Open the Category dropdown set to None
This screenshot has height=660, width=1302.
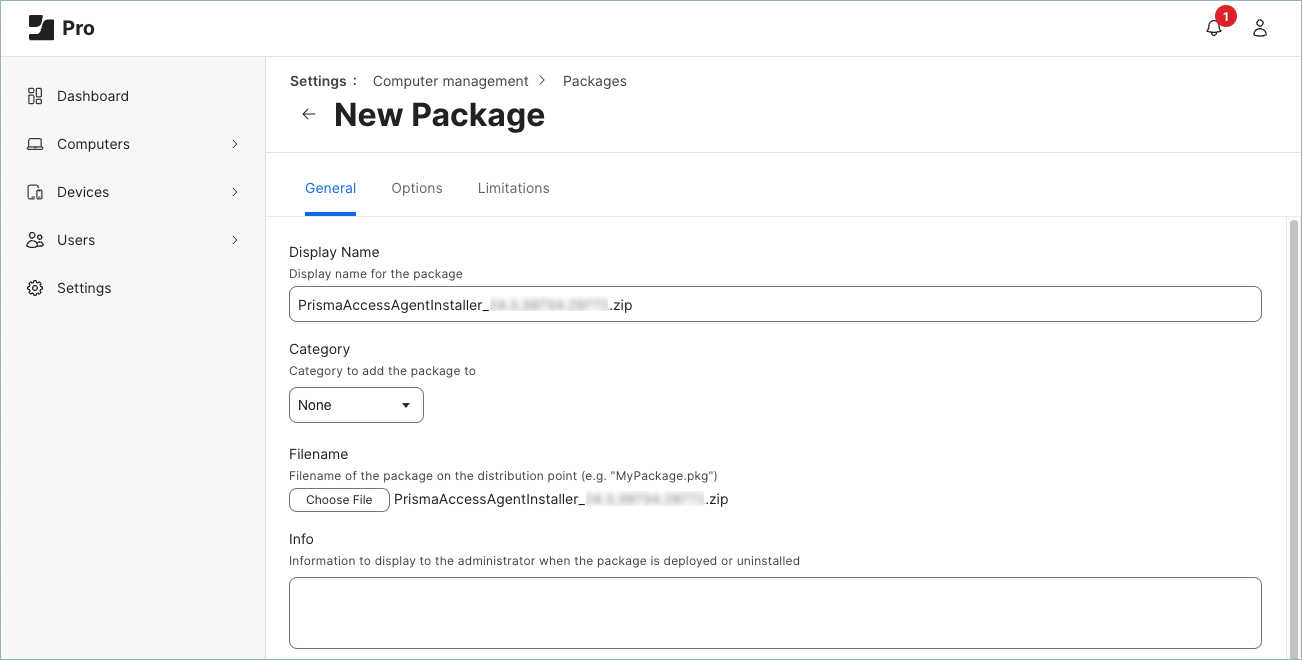click(356, 405)
